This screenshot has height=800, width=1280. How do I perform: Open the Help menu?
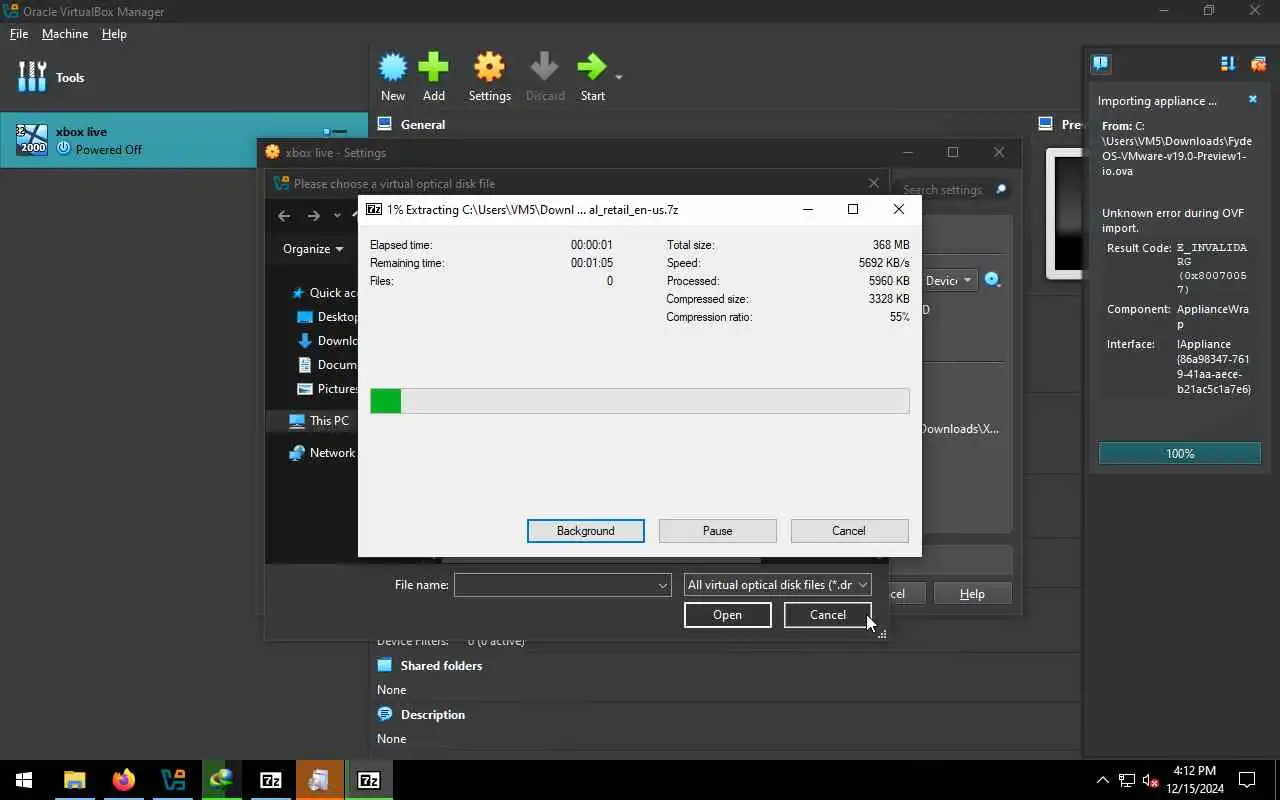(114, 34)
